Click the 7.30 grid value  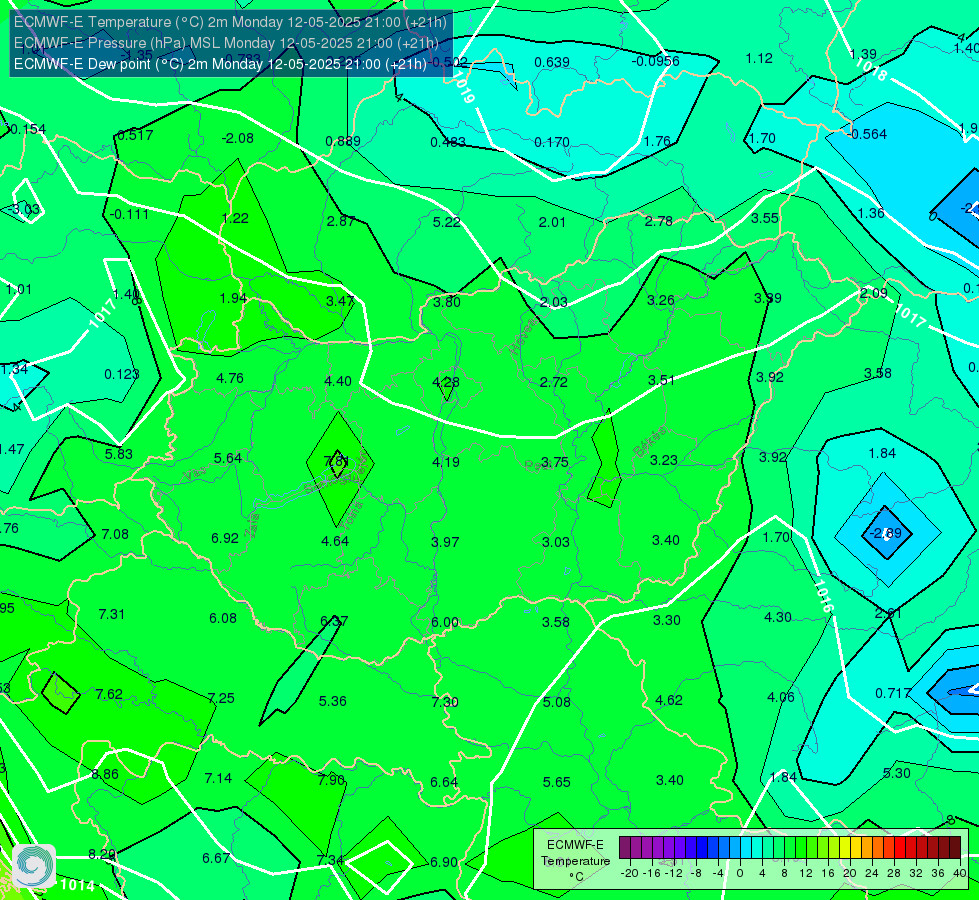pyautogui.click(x=445, y=702)
